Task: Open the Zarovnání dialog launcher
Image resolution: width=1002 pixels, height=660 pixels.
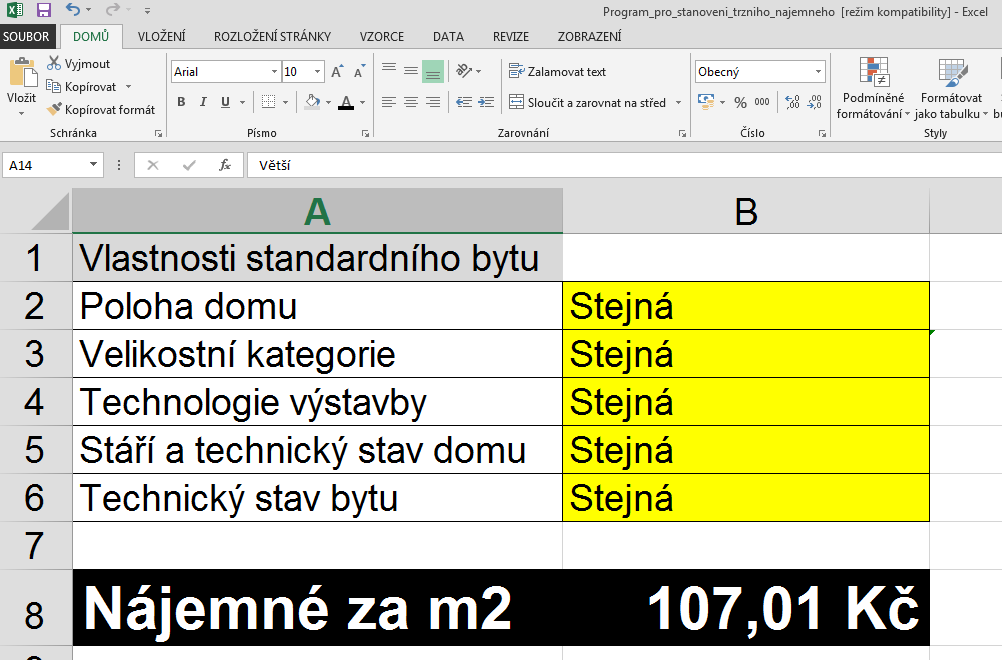Action: pos(682,134)
